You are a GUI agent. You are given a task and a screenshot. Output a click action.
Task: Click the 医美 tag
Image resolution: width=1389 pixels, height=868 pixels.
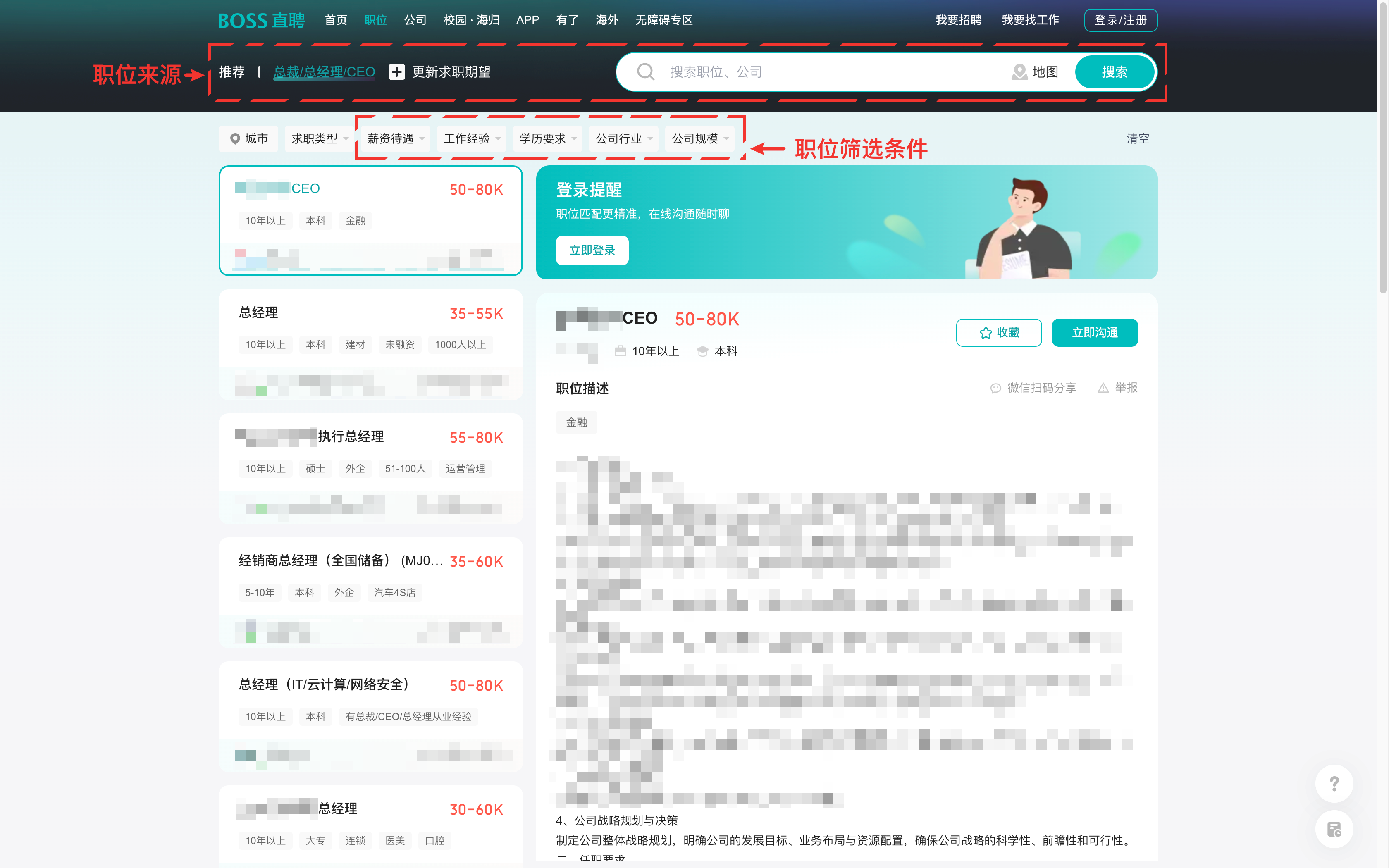[395, 840]
